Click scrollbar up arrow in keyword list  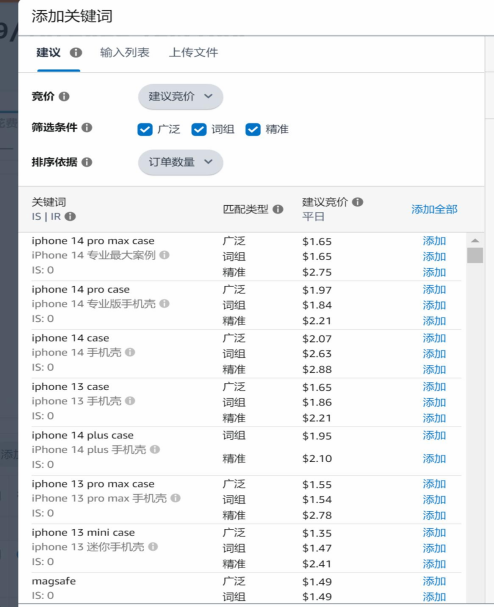475,240
